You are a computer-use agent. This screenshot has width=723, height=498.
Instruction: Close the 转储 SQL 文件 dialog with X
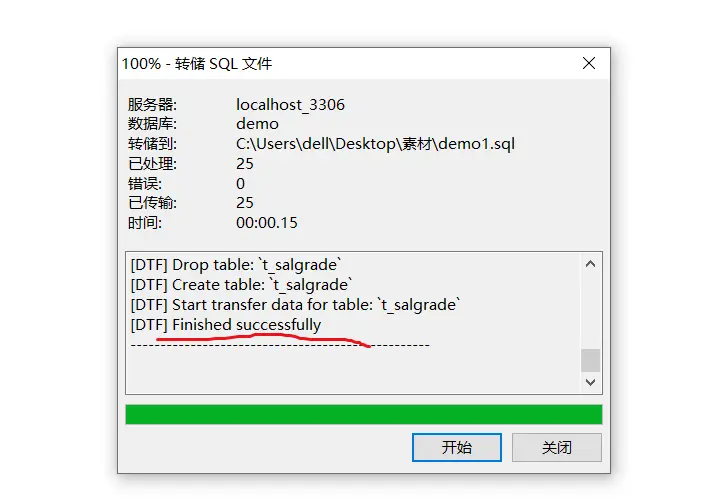(x=589, y=63)
